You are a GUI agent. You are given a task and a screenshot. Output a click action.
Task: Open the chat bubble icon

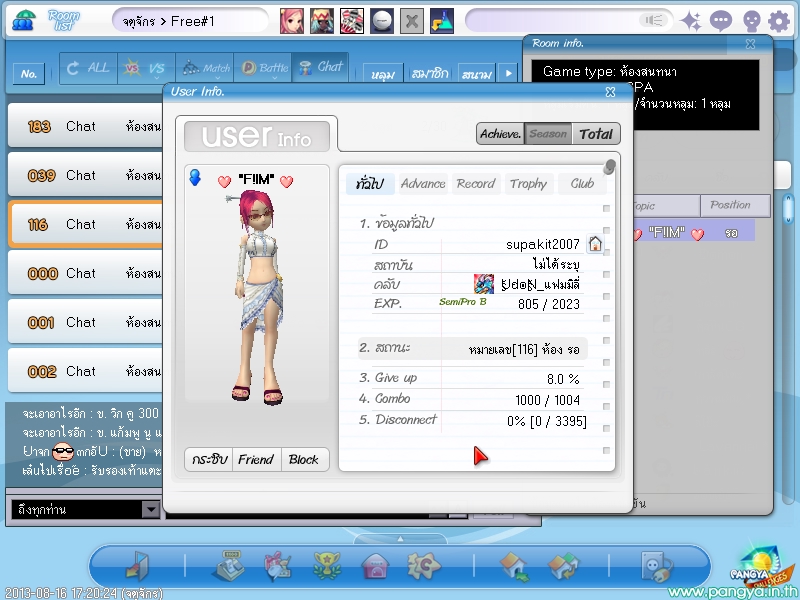pos(721,21)
